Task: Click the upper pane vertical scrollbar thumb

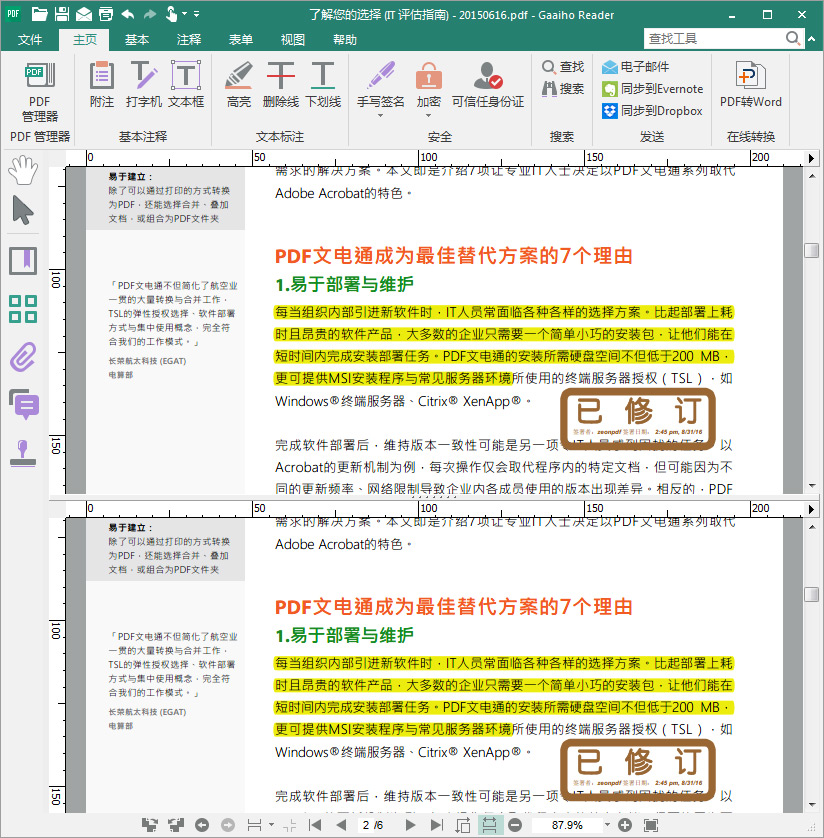Action: click(812, 251)
